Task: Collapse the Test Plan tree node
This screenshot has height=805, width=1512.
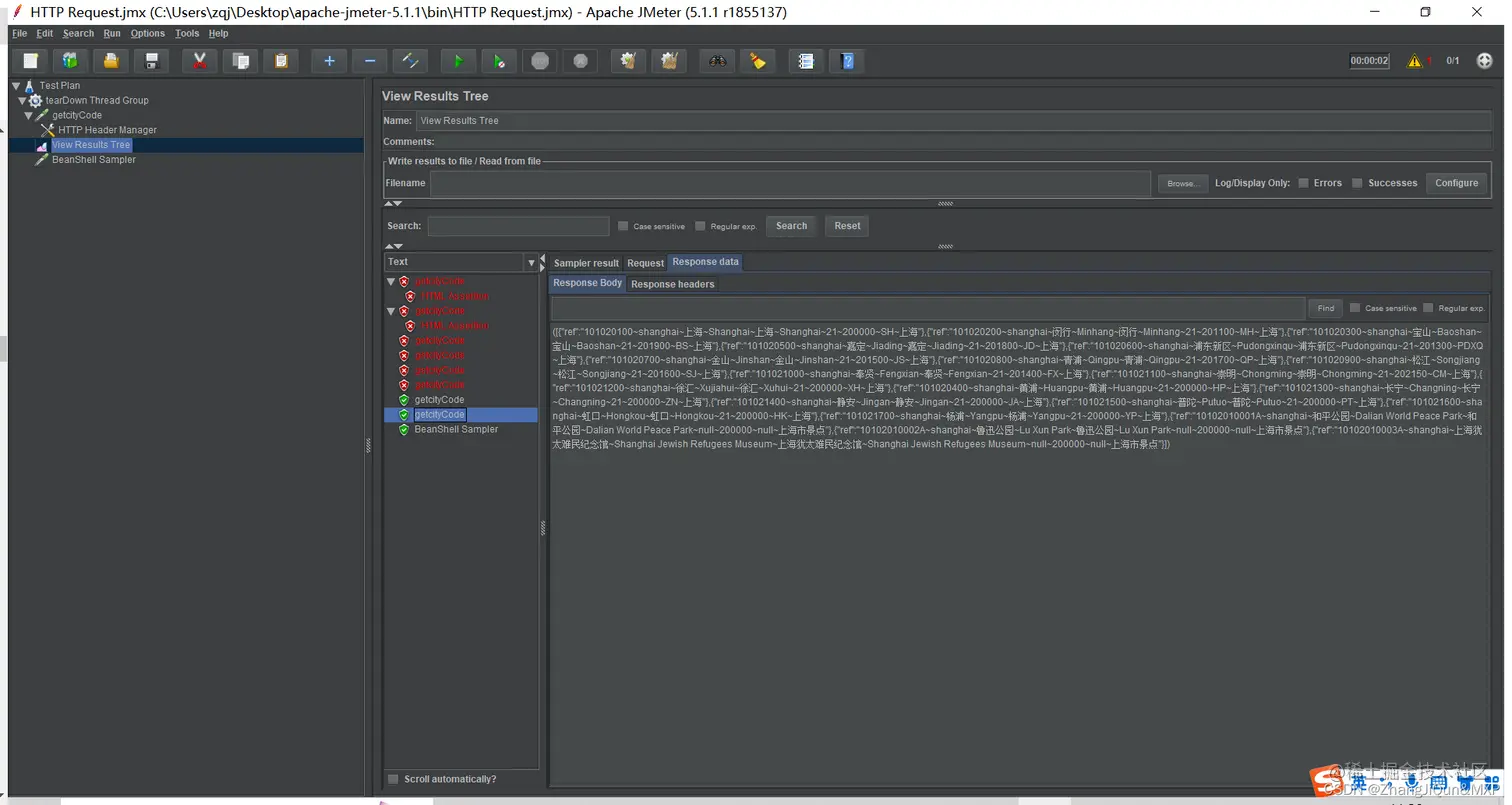Action: (x=16, y=86)
